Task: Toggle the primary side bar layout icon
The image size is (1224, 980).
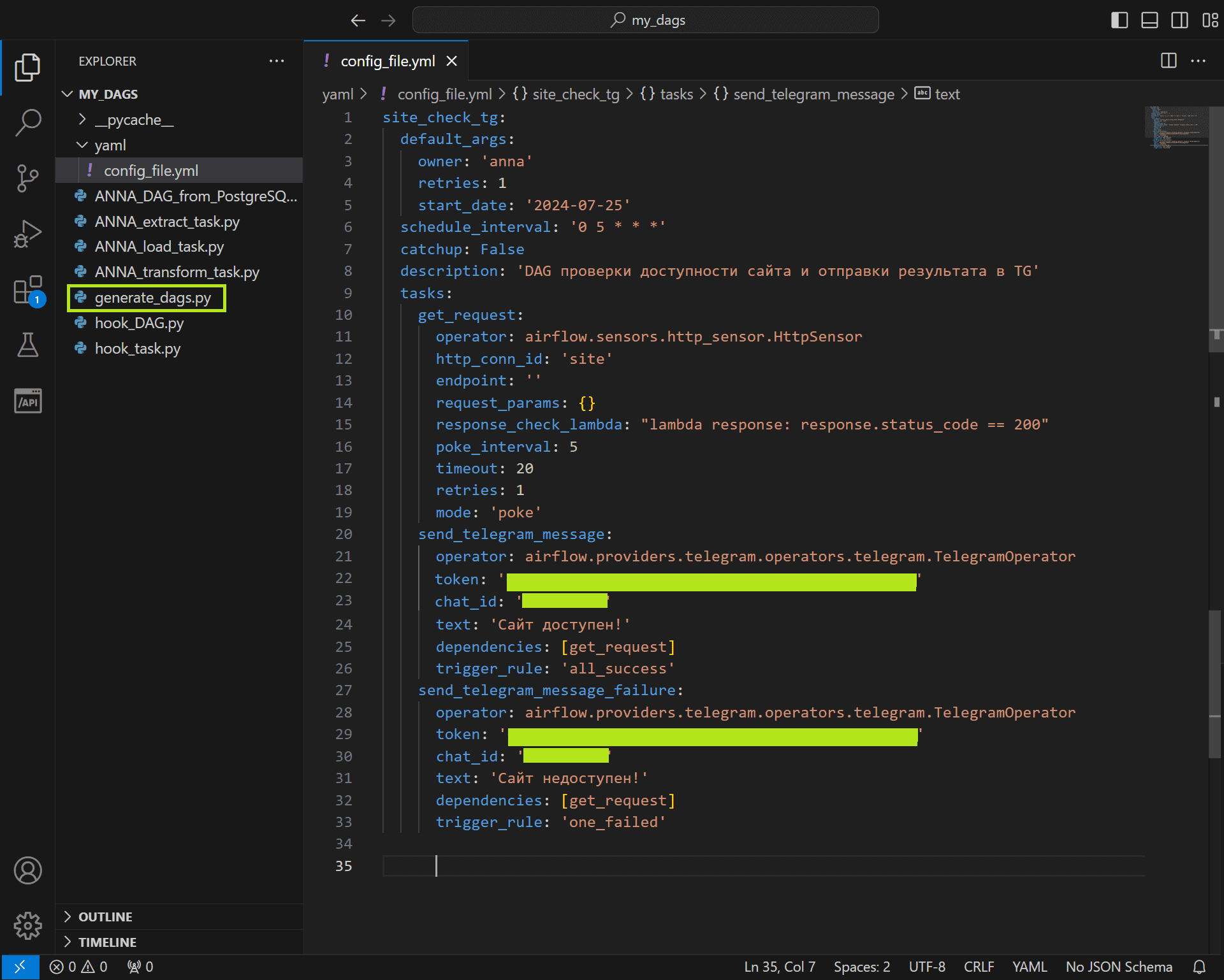Action: [1119, 20]
